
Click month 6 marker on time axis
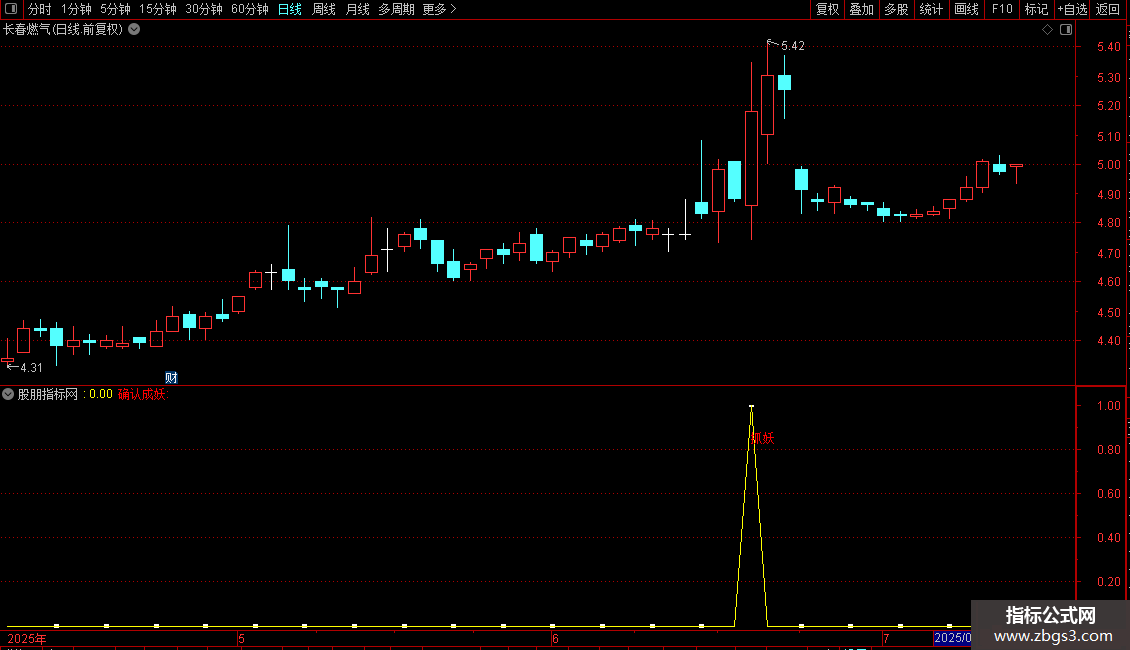tap(556, 639)
